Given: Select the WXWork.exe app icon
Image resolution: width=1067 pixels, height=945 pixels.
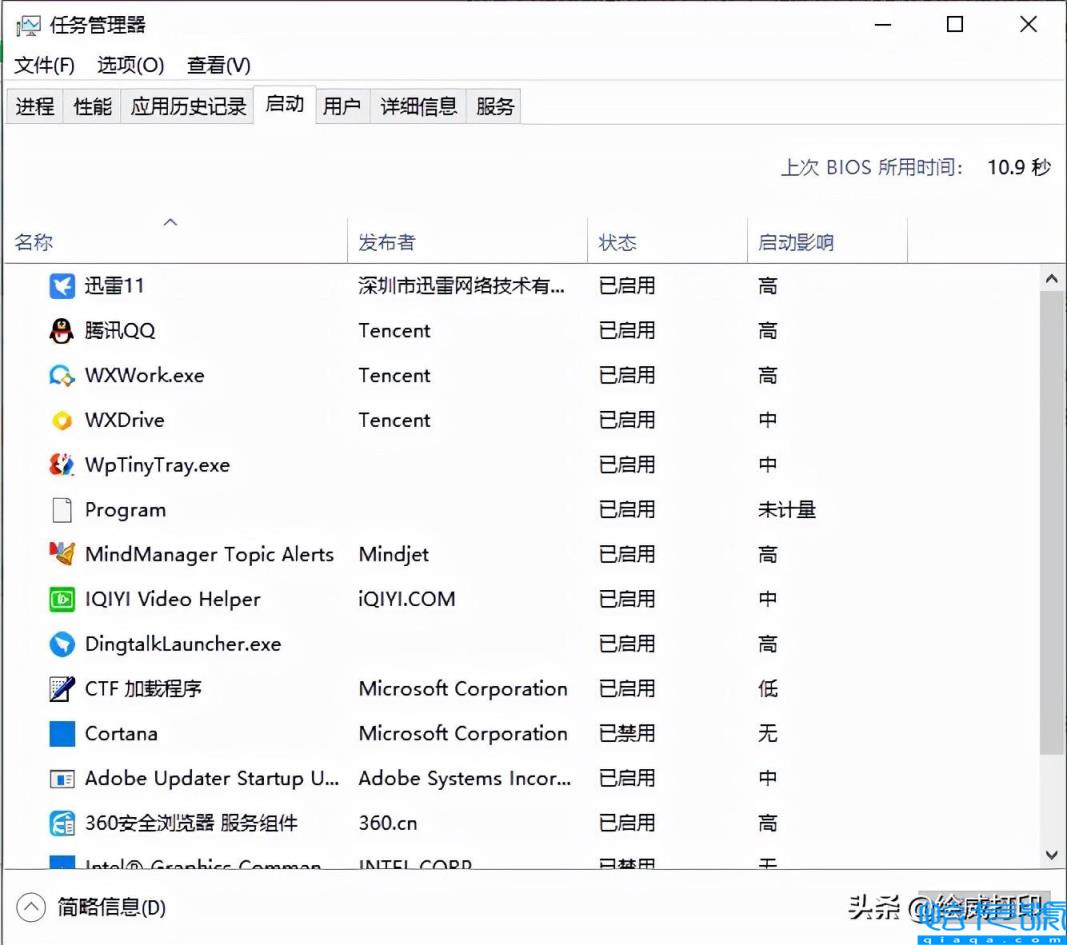Looking at the screenshot, I should [62, 375].
